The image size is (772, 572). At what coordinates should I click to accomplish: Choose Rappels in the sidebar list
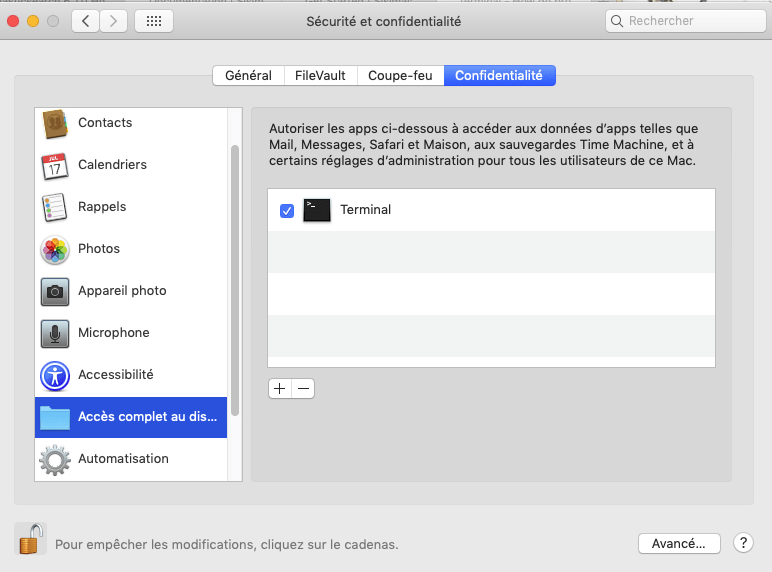(101, 207)
